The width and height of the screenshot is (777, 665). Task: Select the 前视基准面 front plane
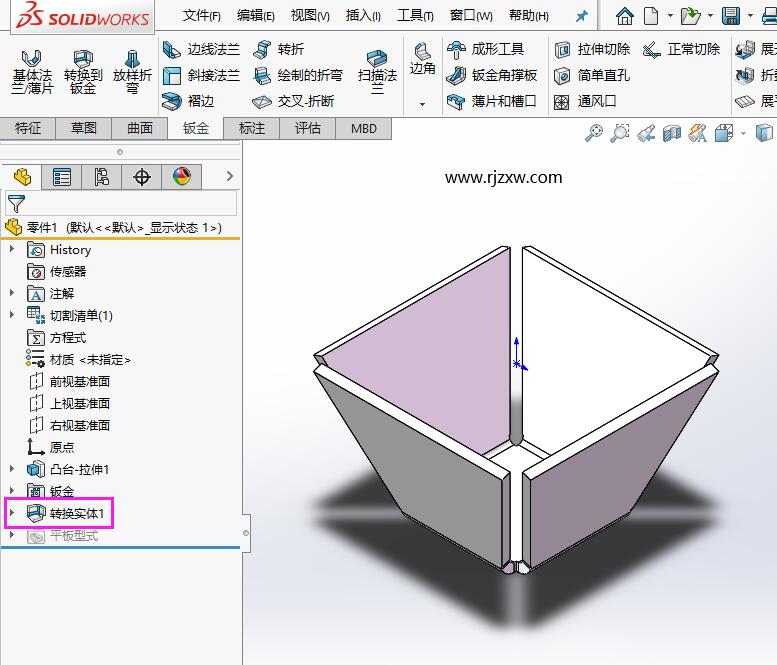click(69, 381)
